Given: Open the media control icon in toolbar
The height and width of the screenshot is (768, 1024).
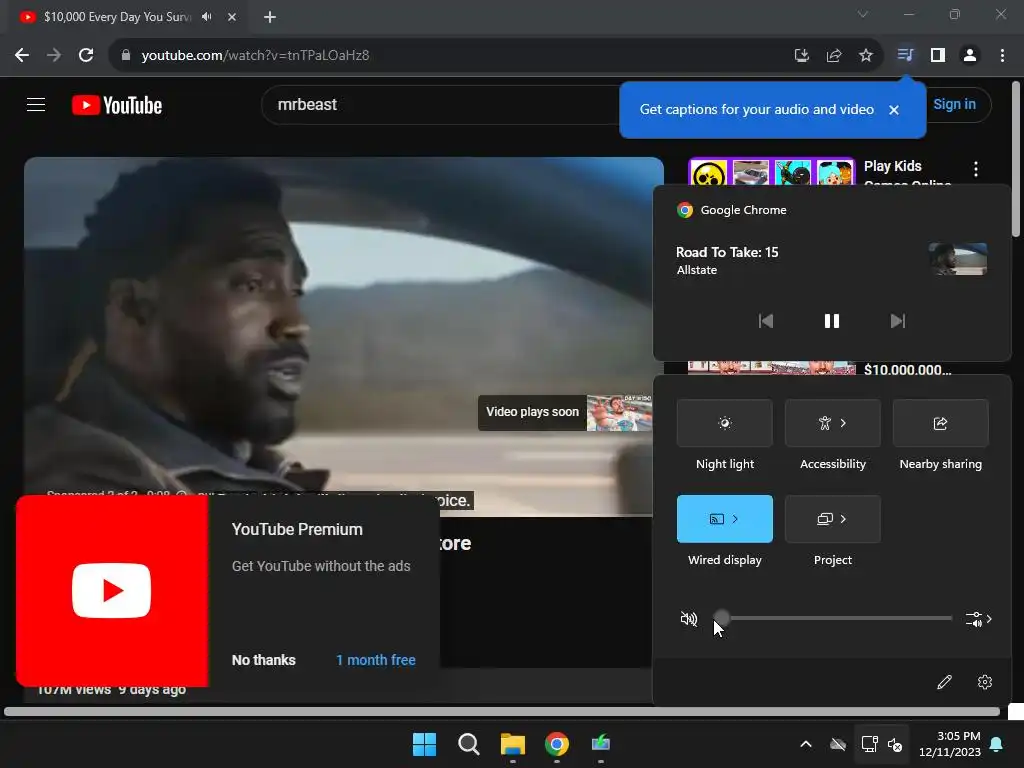Looking at the screenshot, I should (x=904, y=55).
